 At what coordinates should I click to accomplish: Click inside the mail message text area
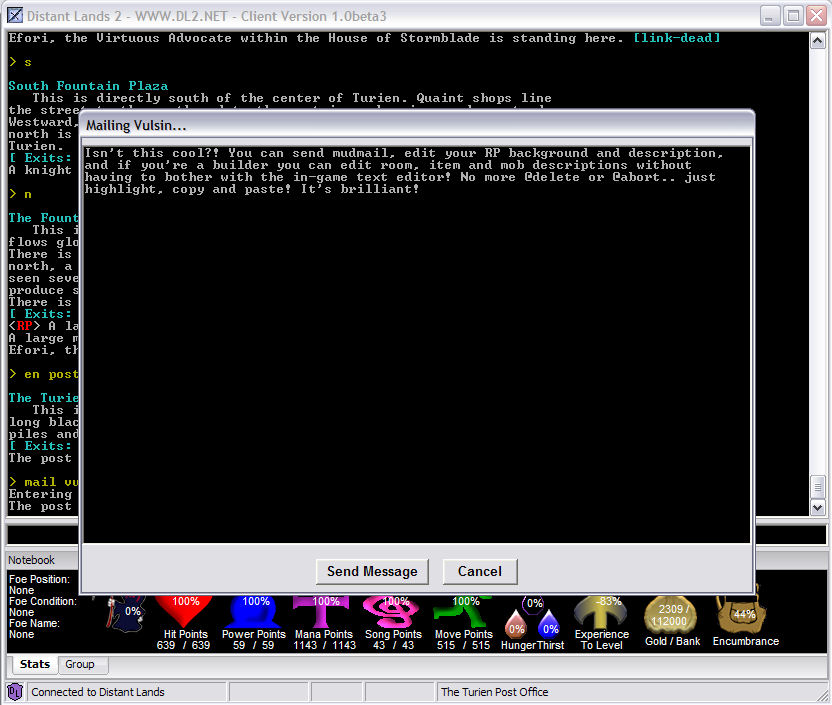pyautogui.click(x=415, y=350)
